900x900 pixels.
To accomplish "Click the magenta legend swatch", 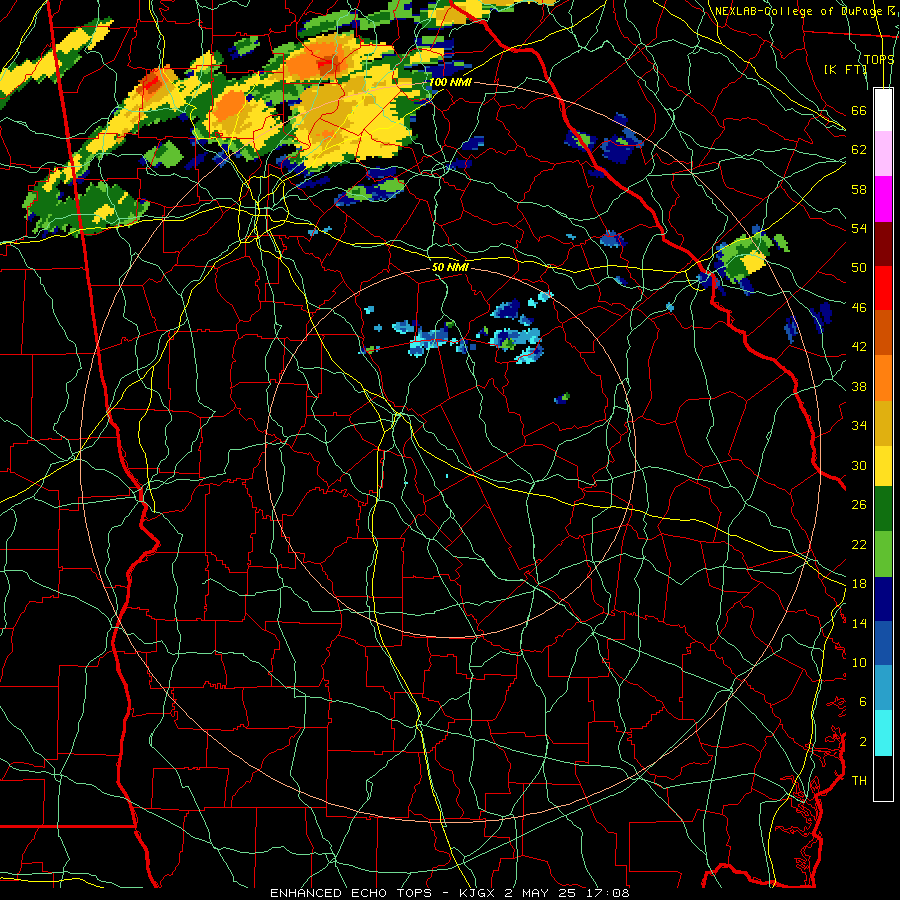I will (x=883, y=199).
